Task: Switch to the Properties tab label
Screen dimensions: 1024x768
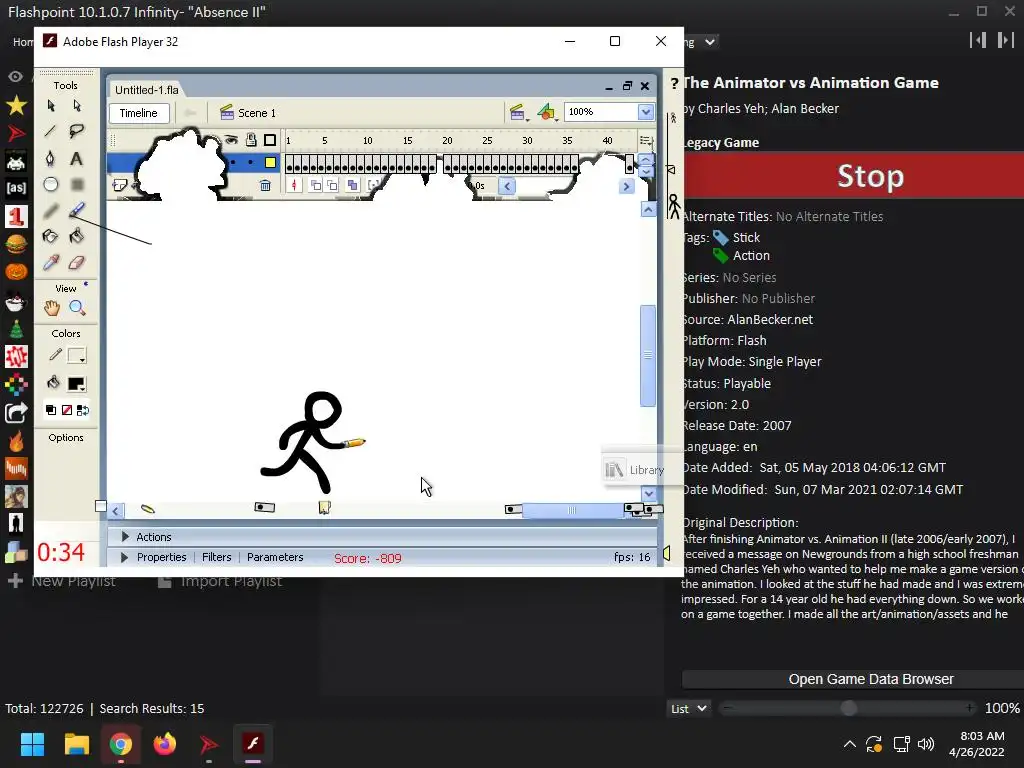Action: pos(161,557)
